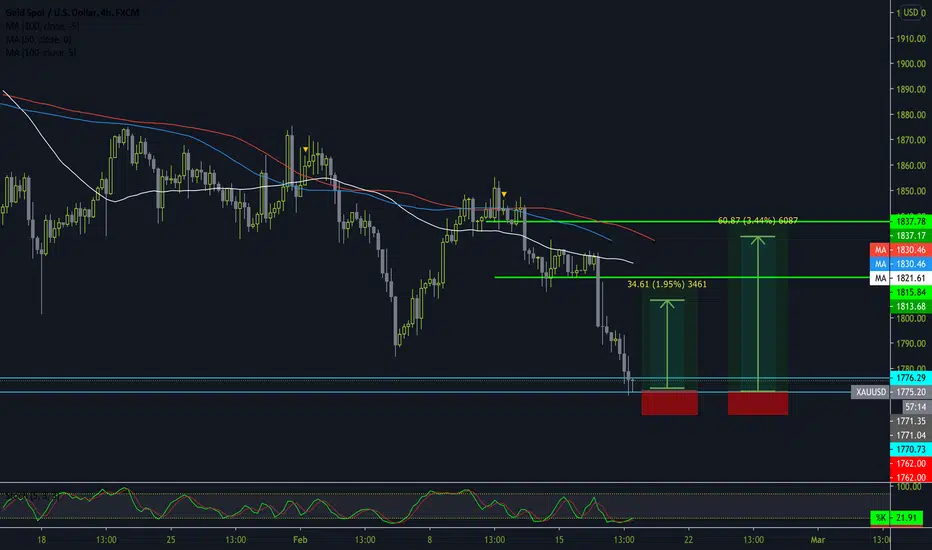
Task: Click the 22 date label on the time axis
Action: pos(688,540)
